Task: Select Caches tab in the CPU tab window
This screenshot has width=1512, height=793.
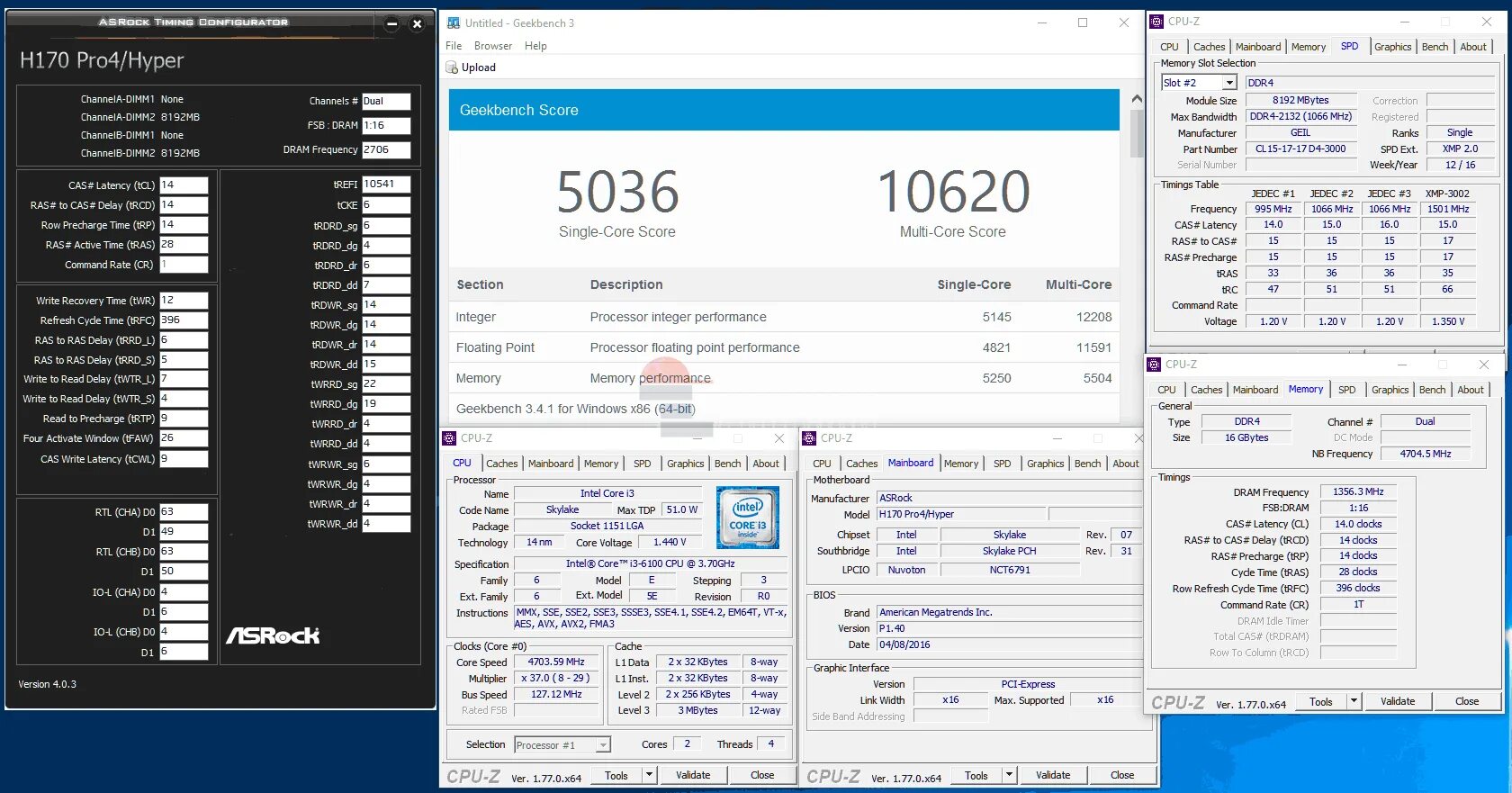Action: click(x=501, y=464)
